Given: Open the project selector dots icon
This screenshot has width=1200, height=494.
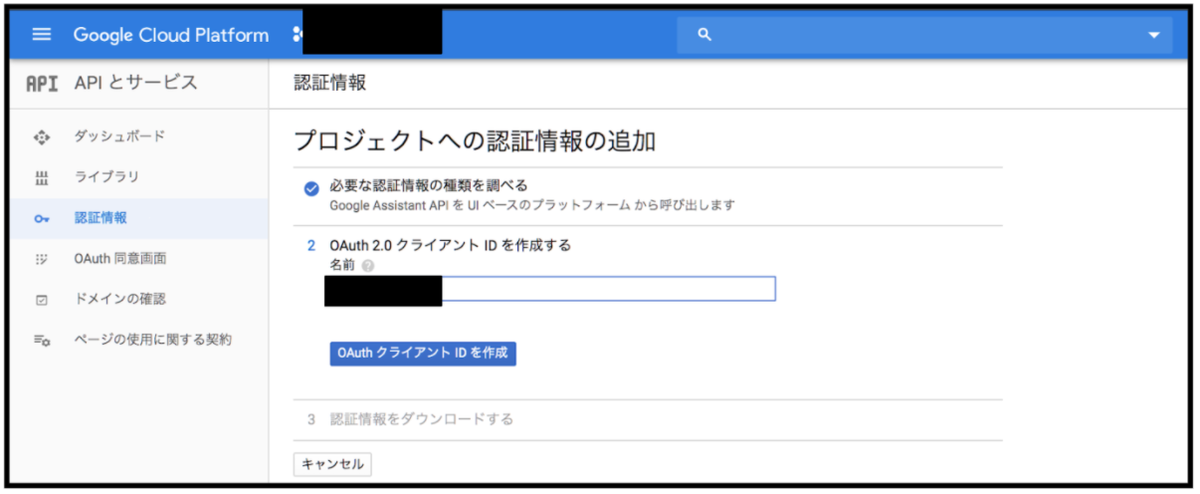Looking at the screenshot, I should click(296, 35).
